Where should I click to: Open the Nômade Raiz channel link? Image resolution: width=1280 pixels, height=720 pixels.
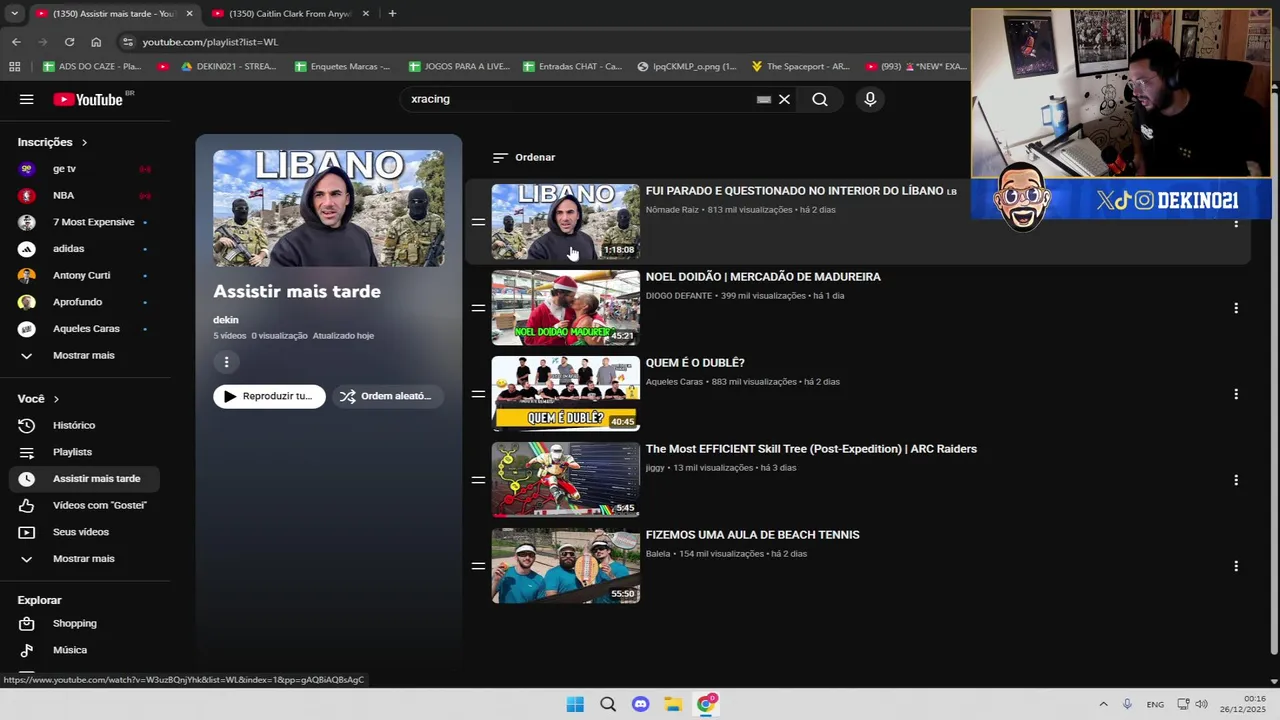click(672, 210)
